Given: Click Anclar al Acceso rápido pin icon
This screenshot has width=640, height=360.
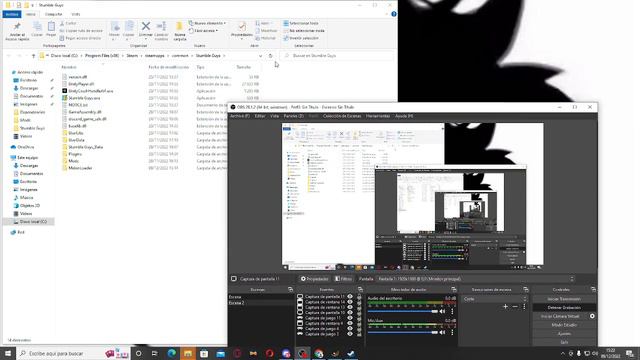Looking at the screenshot, I should point(17,27).
